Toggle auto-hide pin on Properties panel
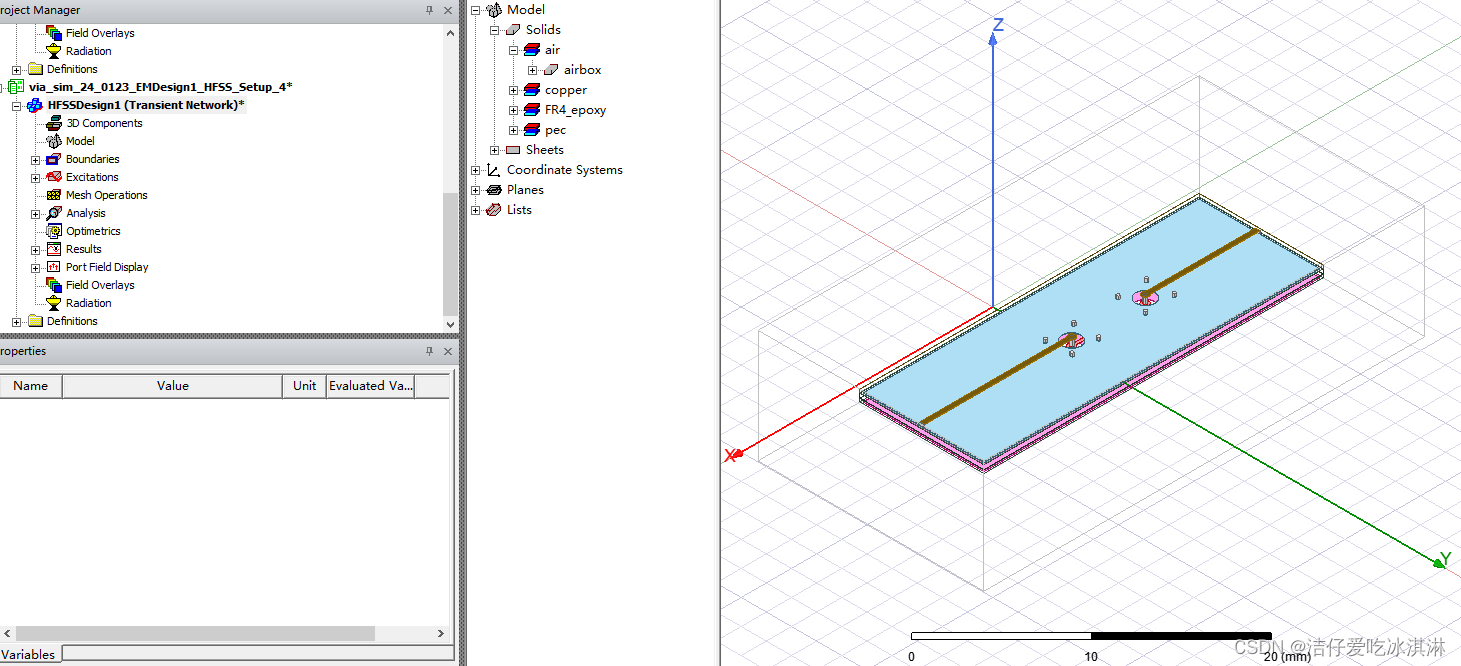The width and height of the screenshot is (1461, 666). click(430, 351)
